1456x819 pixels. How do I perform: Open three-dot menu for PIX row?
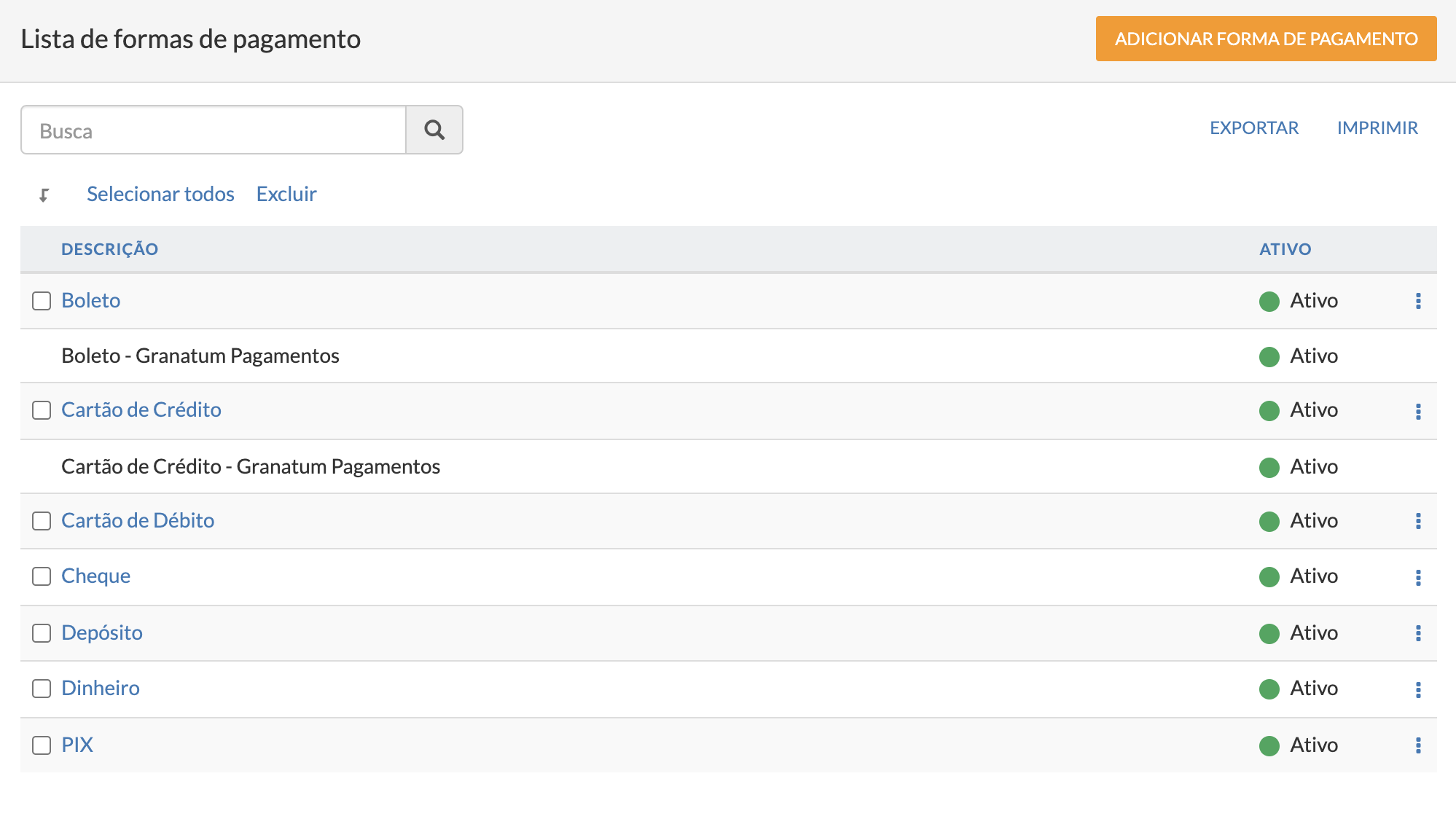[x=1418, y=745]
